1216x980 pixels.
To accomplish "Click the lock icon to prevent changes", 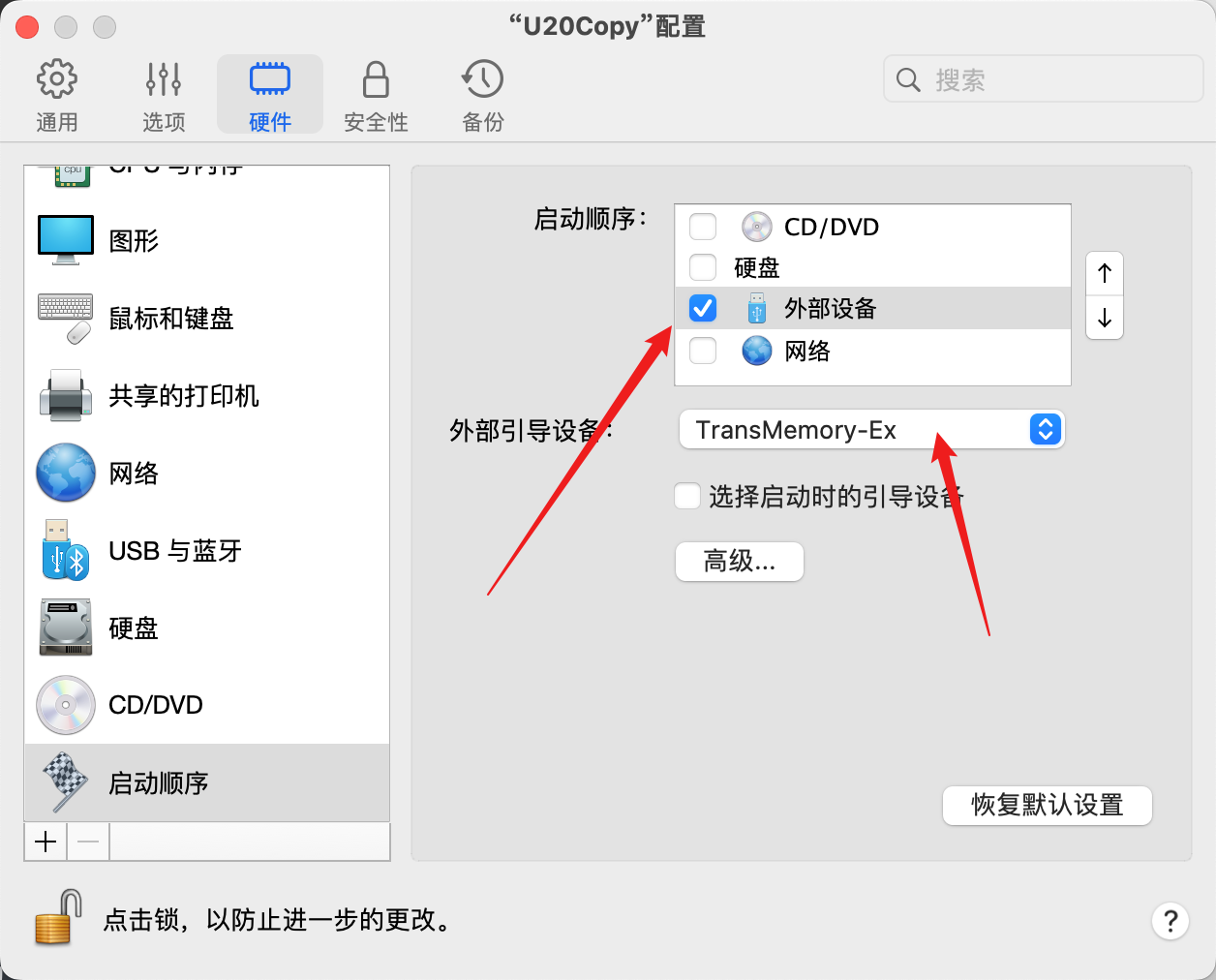I will pyautogui.click(x=57, y=918).
